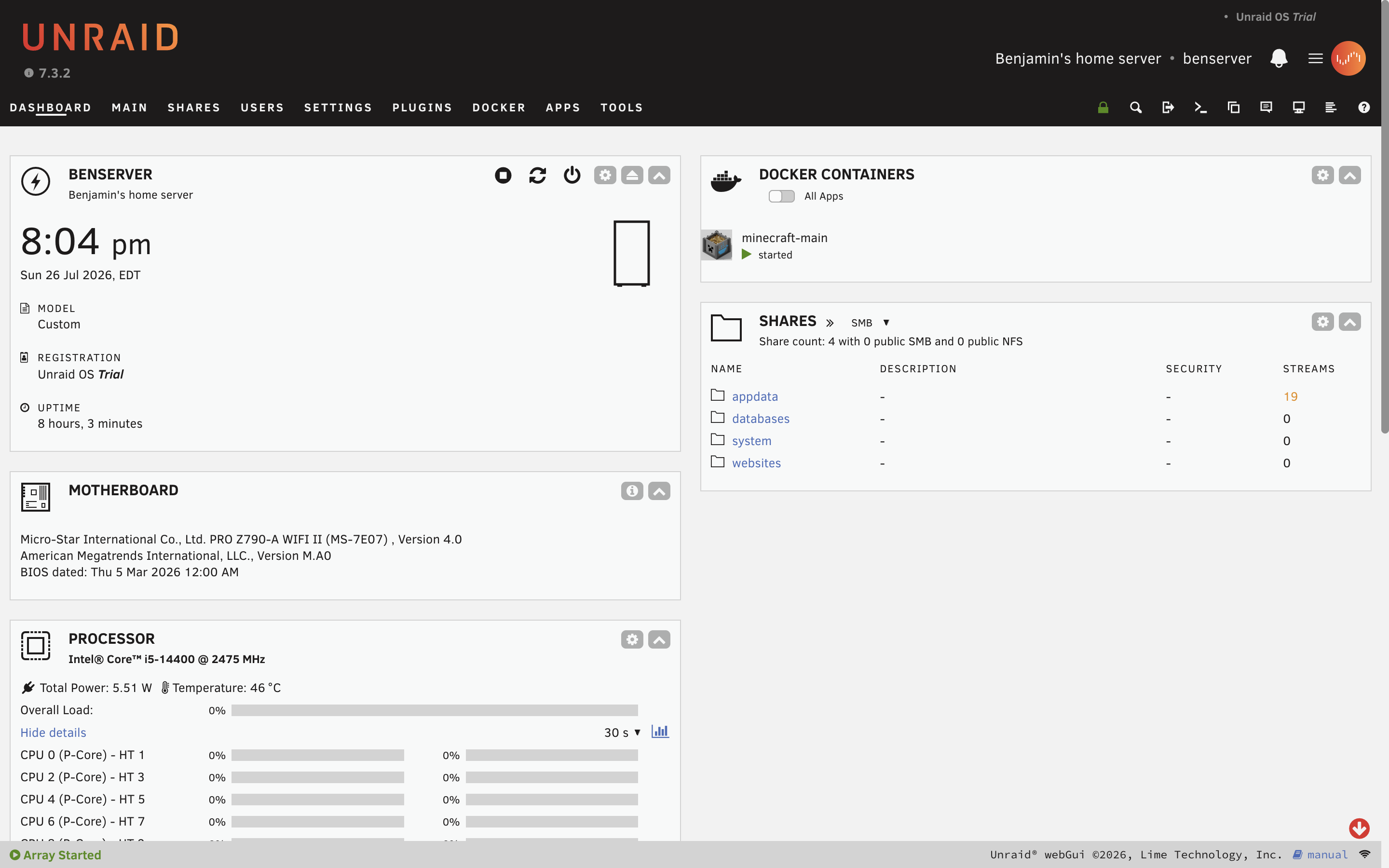Open the appdata share
Screen dimensions: 1389x868
(755, 397)
